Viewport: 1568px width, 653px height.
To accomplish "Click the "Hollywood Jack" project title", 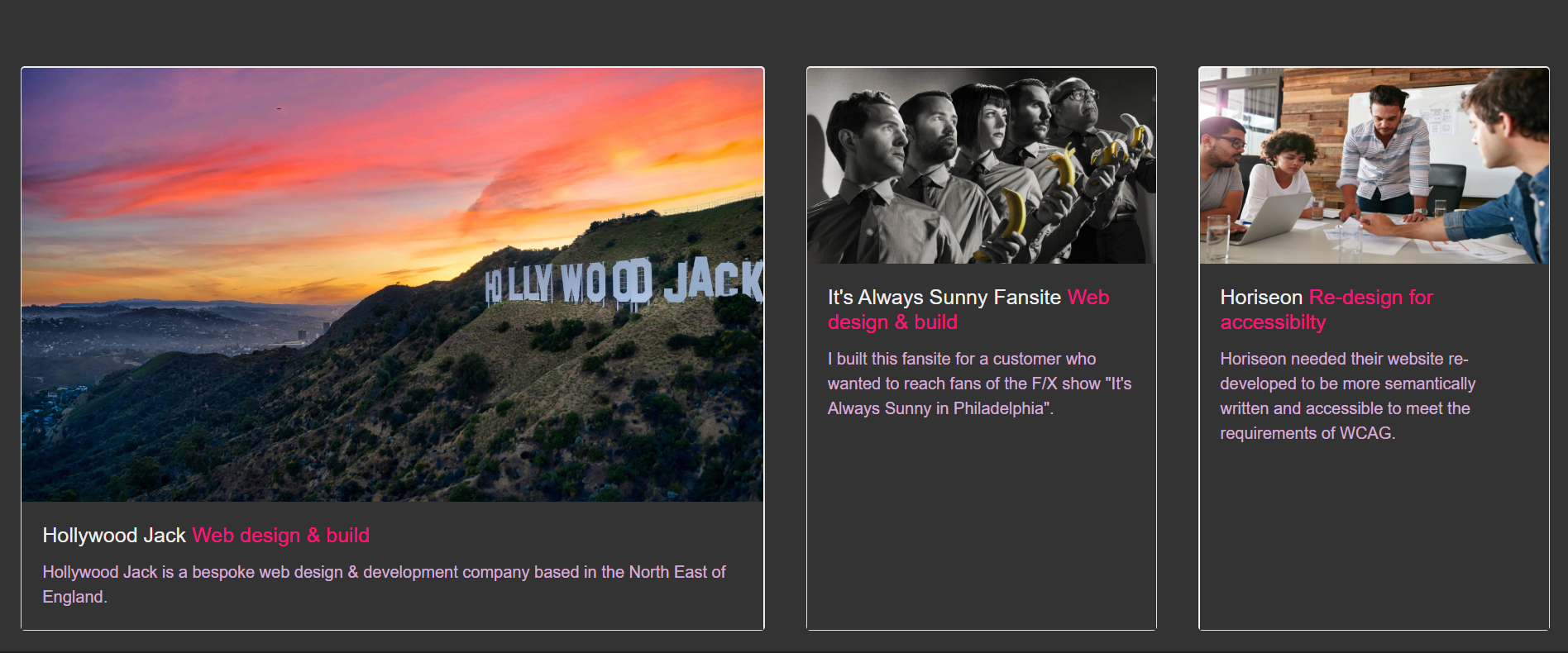I will [x=114, y=536].
